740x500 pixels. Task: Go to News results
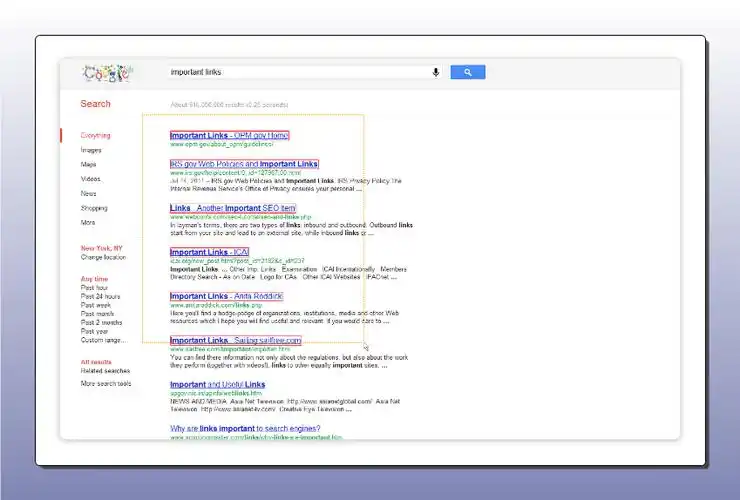pos(89,193)
